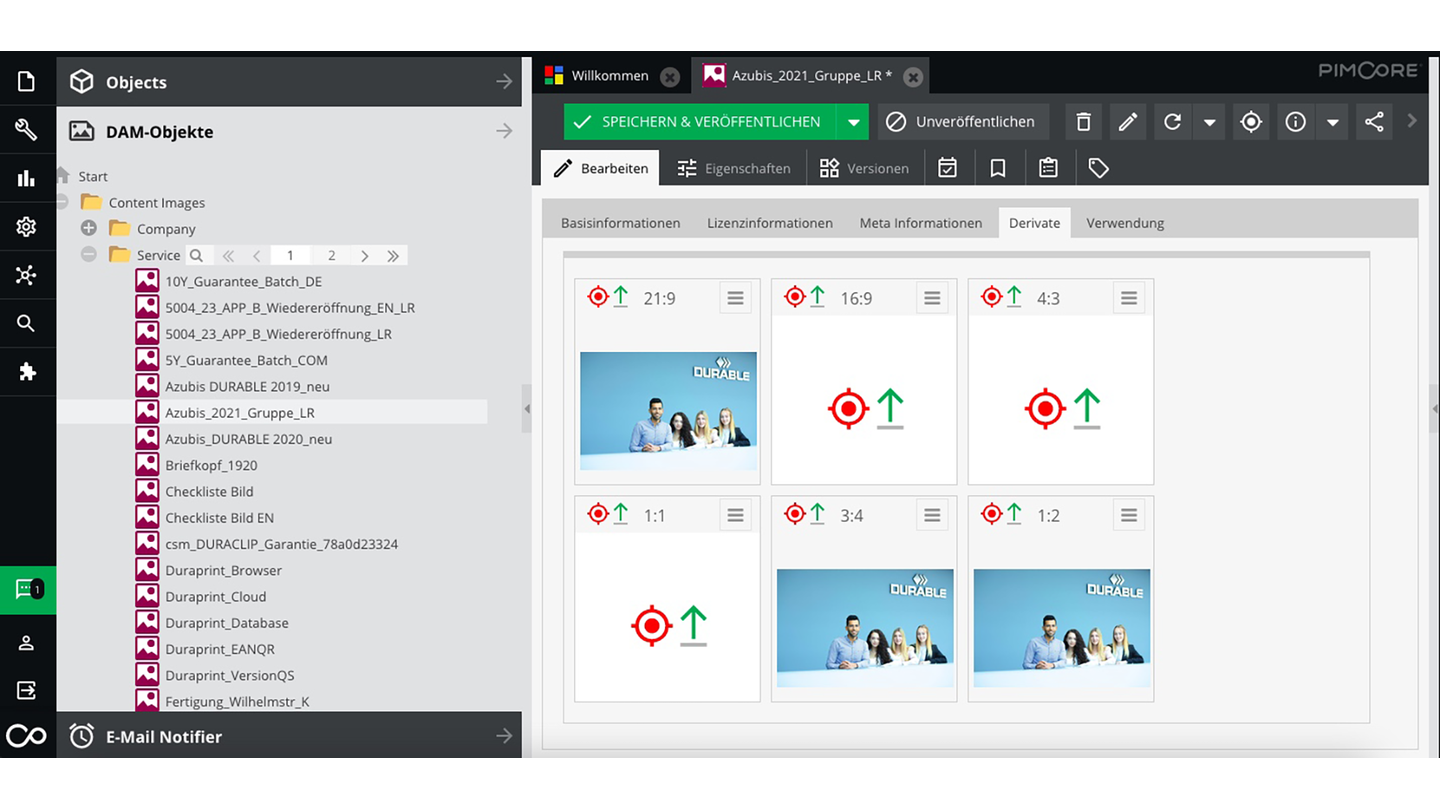Click the rename pencil icon in toolbar
The height and width of the screenshot is (810, 1440).
click(x=1128, y=122)
